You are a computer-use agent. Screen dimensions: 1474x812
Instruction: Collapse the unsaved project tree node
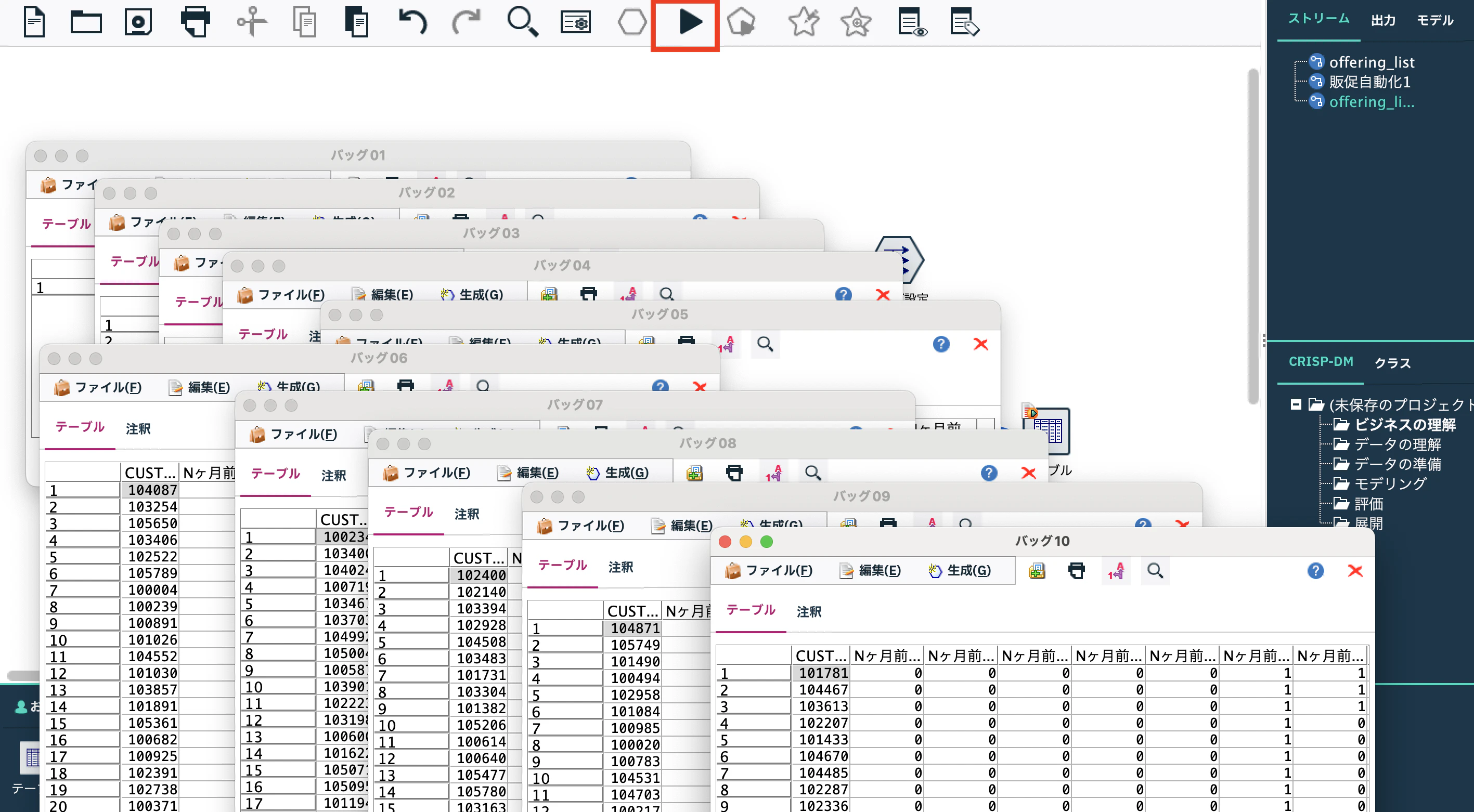click(x=1296, y=405)
